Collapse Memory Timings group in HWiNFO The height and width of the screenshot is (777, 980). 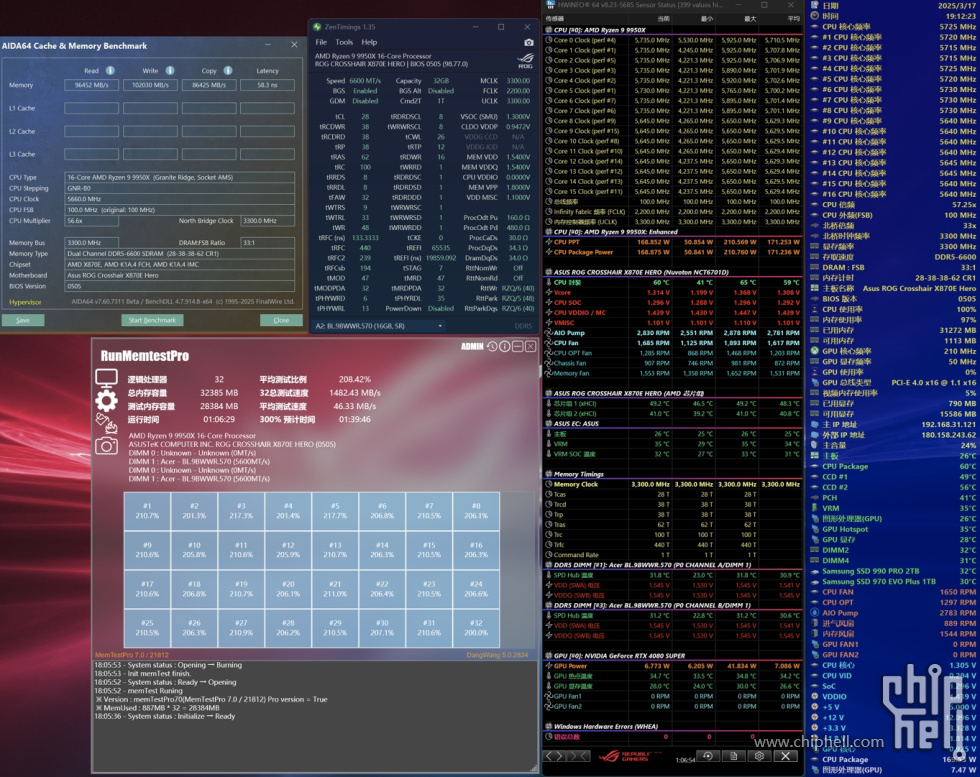pos(549,474)
